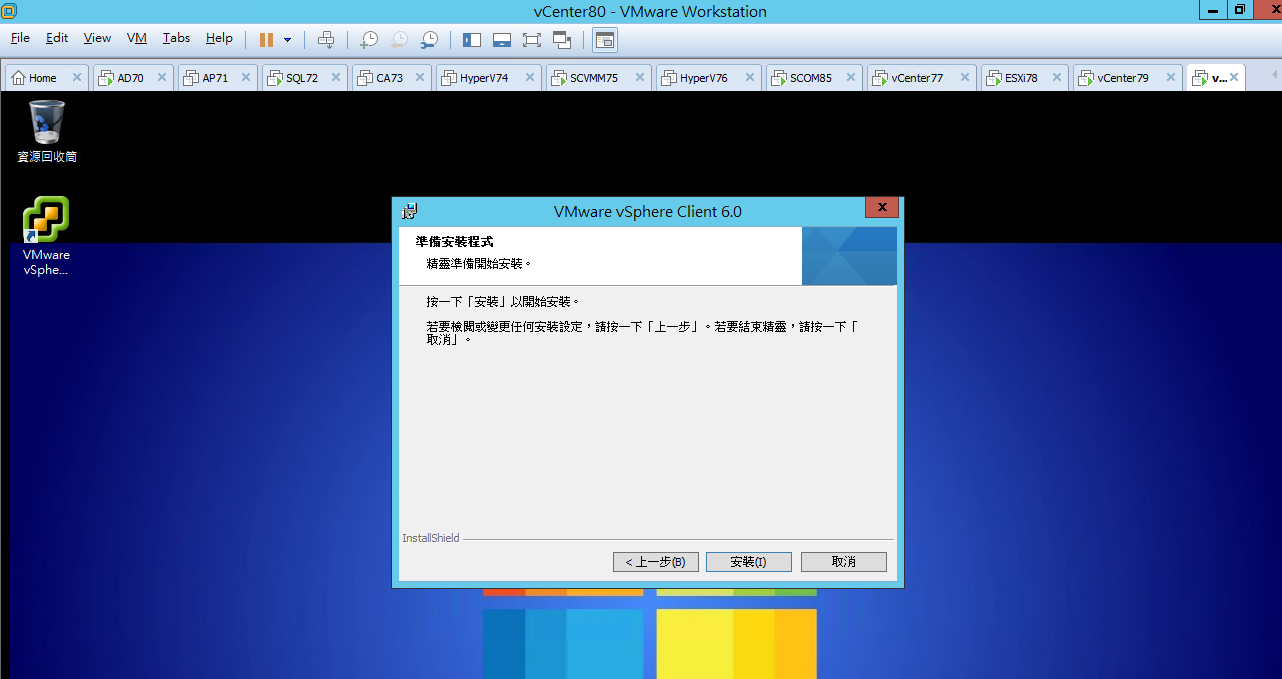Toggle the thumbnail bar view icon
Image resolution: width=1282 pixels, height=679 pixels.
(x=502, y=40)
